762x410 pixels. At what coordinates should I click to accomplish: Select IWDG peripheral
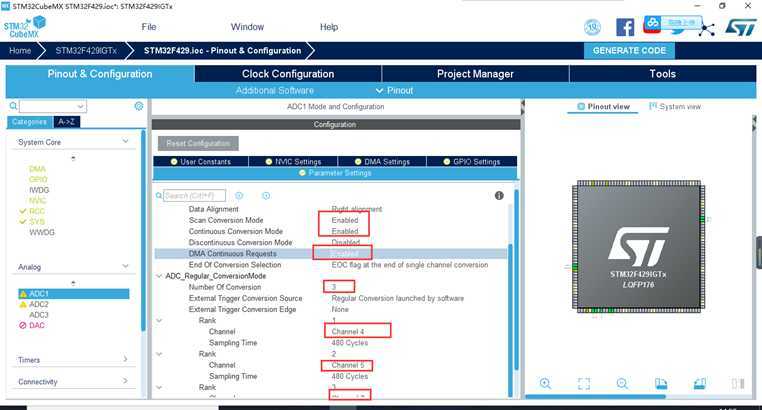(x=39, y=190)
